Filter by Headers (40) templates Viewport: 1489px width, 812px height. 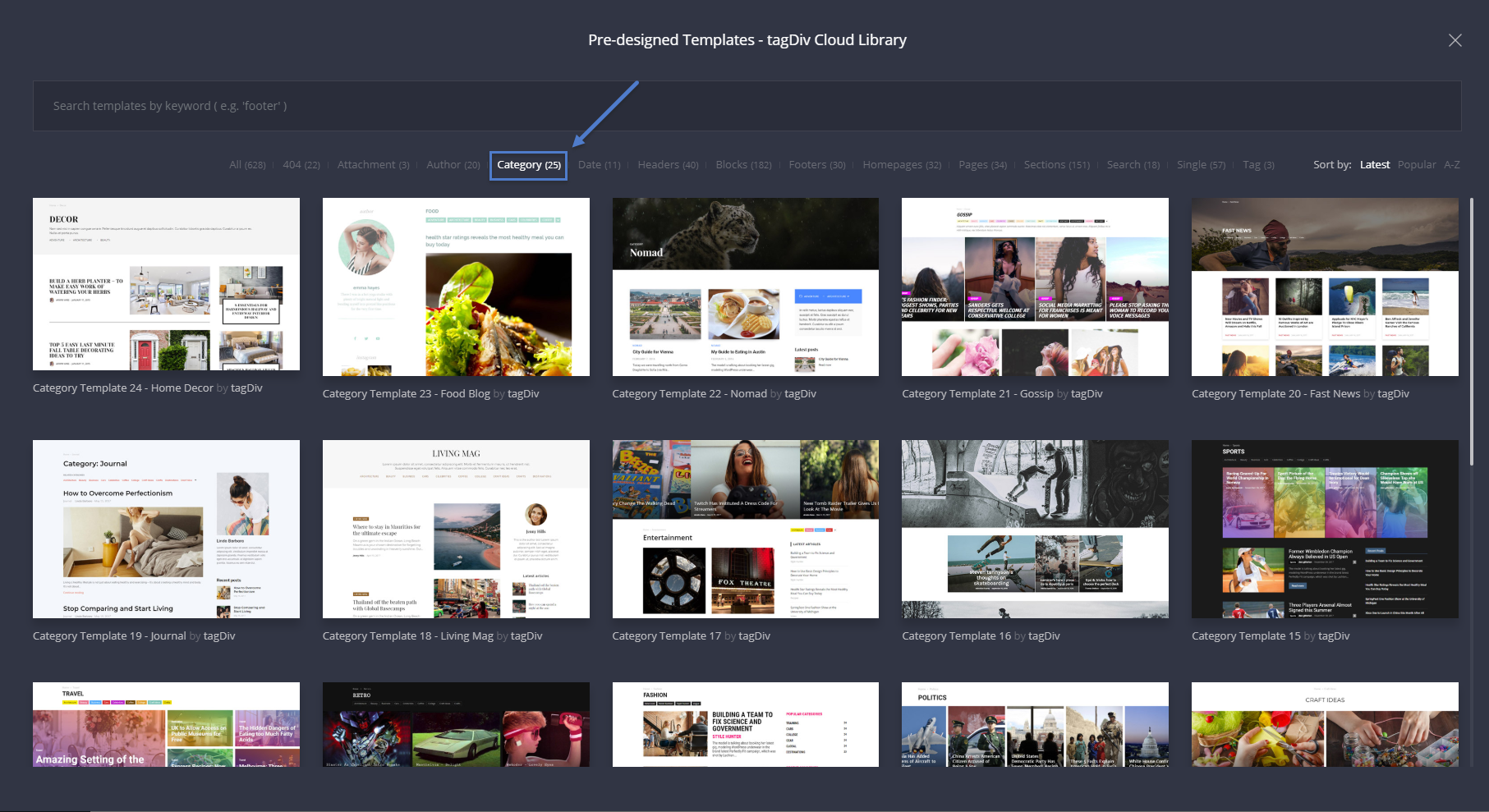[x=669, y=165]
